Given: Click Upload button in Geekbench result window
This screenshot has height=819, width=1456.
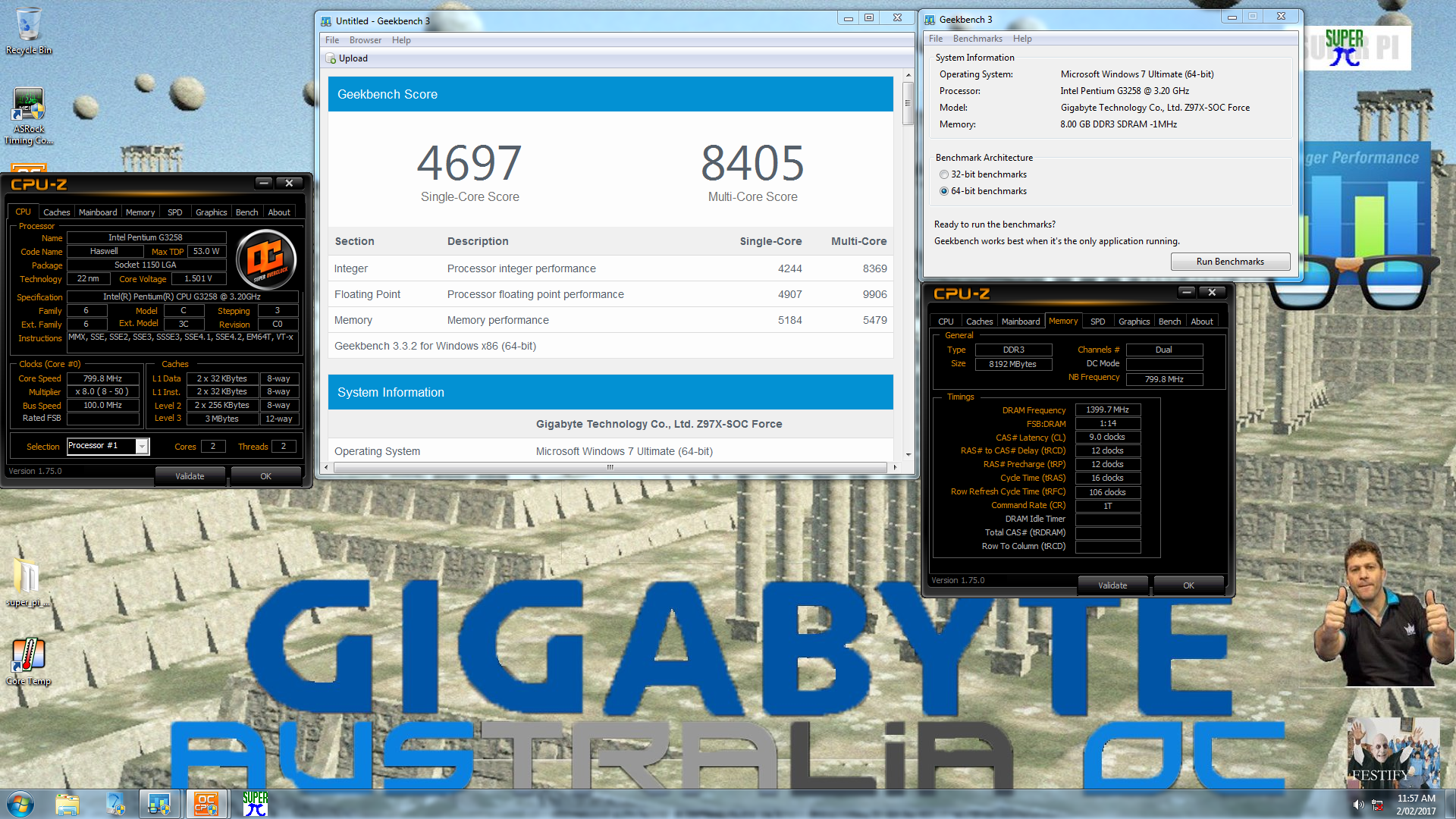Looking at the screenshot, I should click(x=347, y=58).
